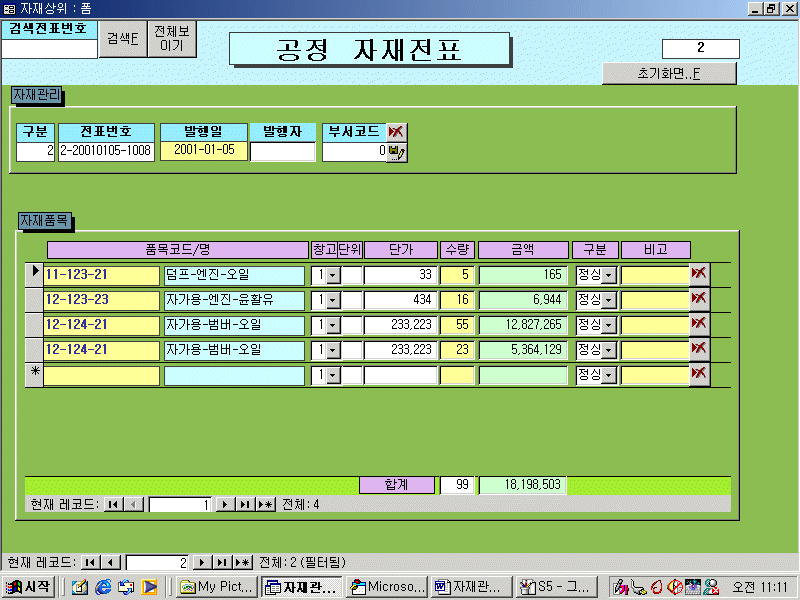This screenshot has height=600, width=800.
Task: Click the 전체보이기 show all button
Action: (x=171, y=39)
